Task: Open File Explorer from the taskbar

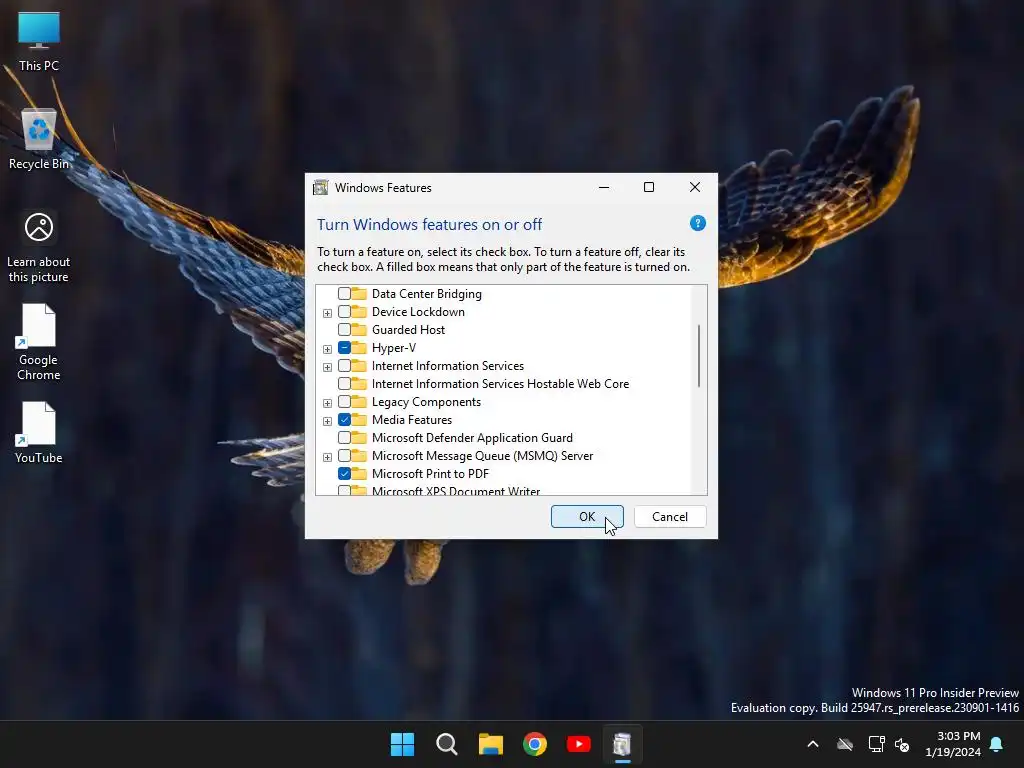Action: tap(490, 744)
